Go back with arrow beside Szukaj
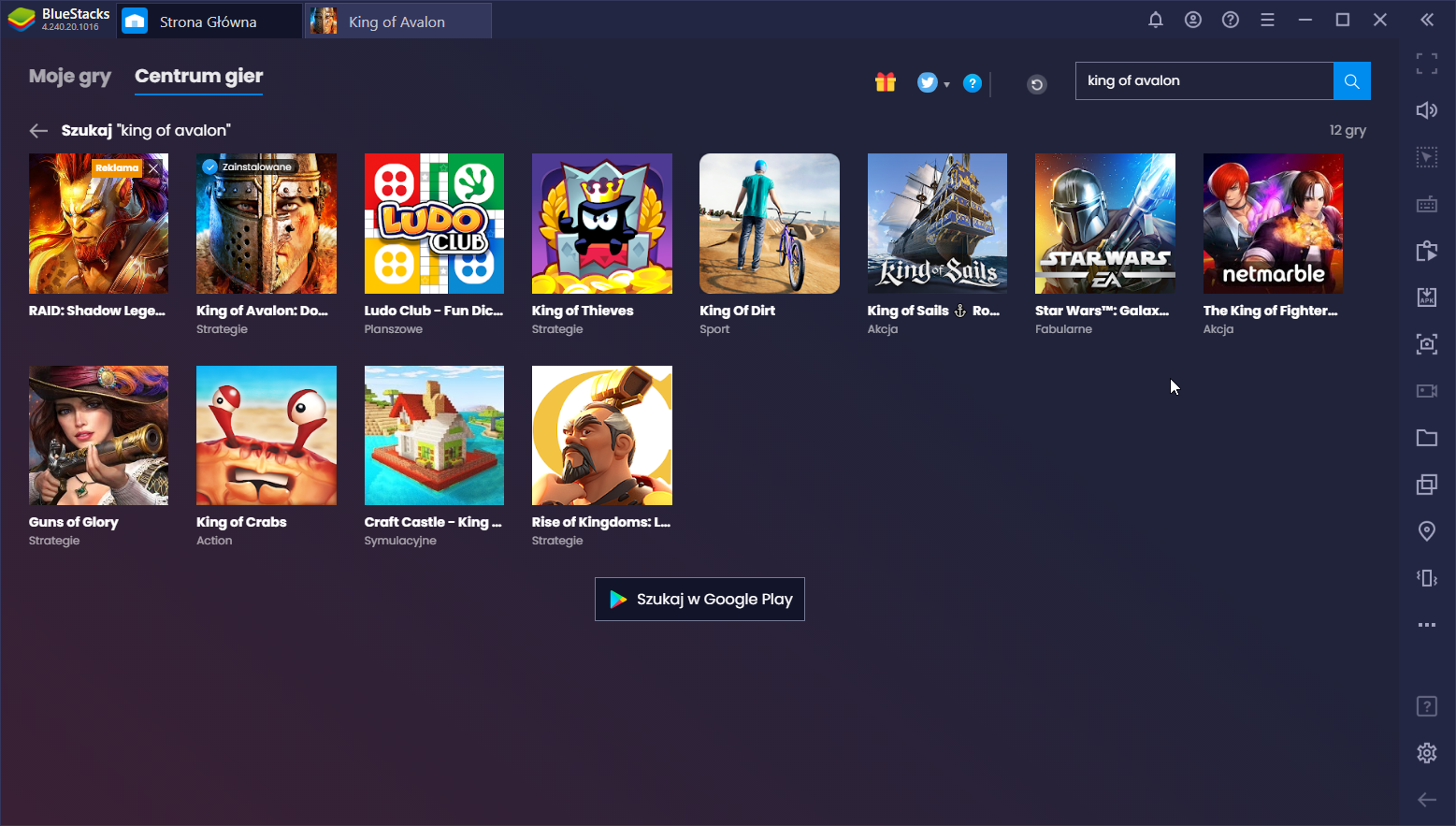The image size is (1456, 826). (38, 131)
